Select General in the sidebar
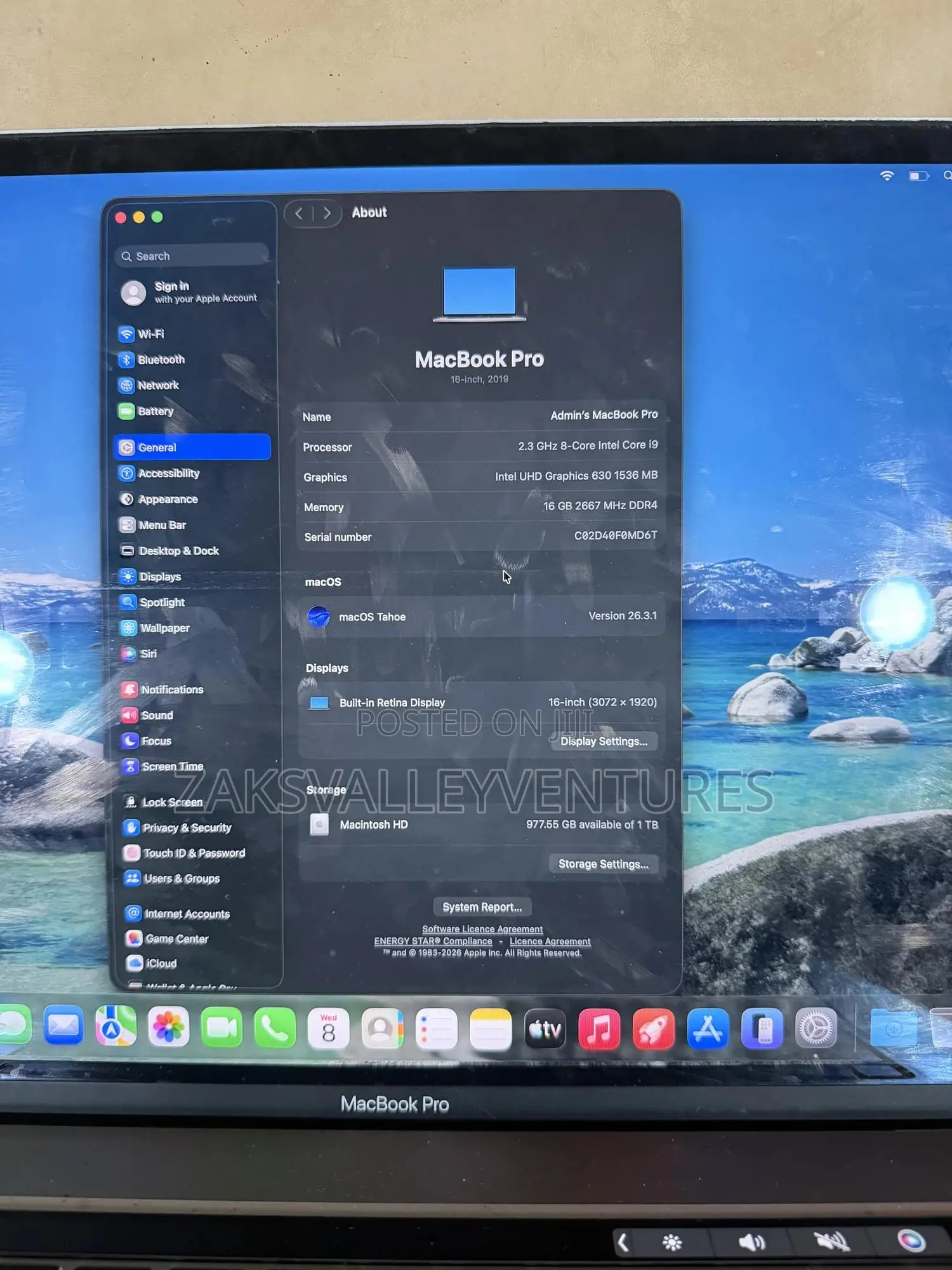The width and height of the screenshot is (952, 1270). [x=192, y=447]
